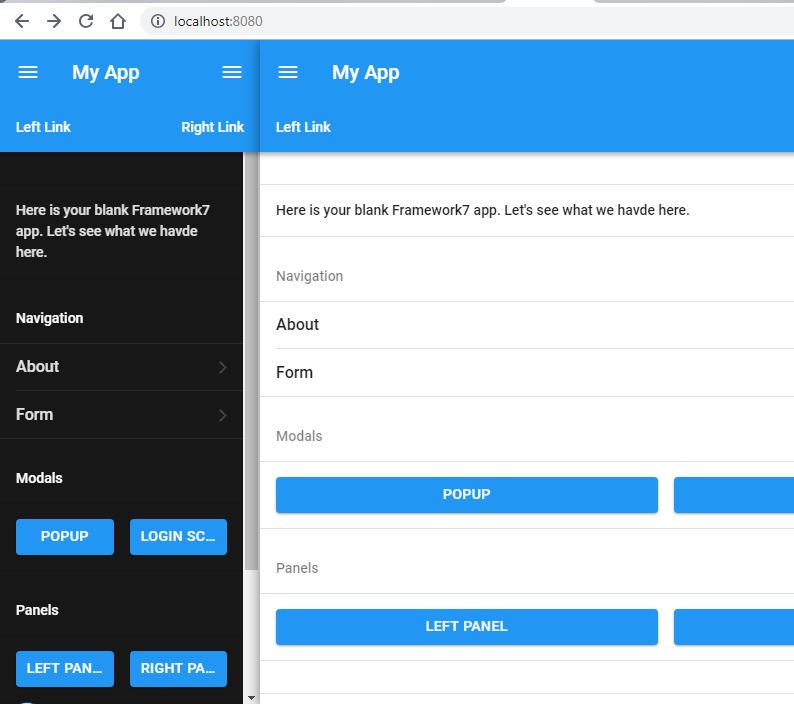Click Modals heading in dark panel

pyautogui.click(x=39, y=478)
